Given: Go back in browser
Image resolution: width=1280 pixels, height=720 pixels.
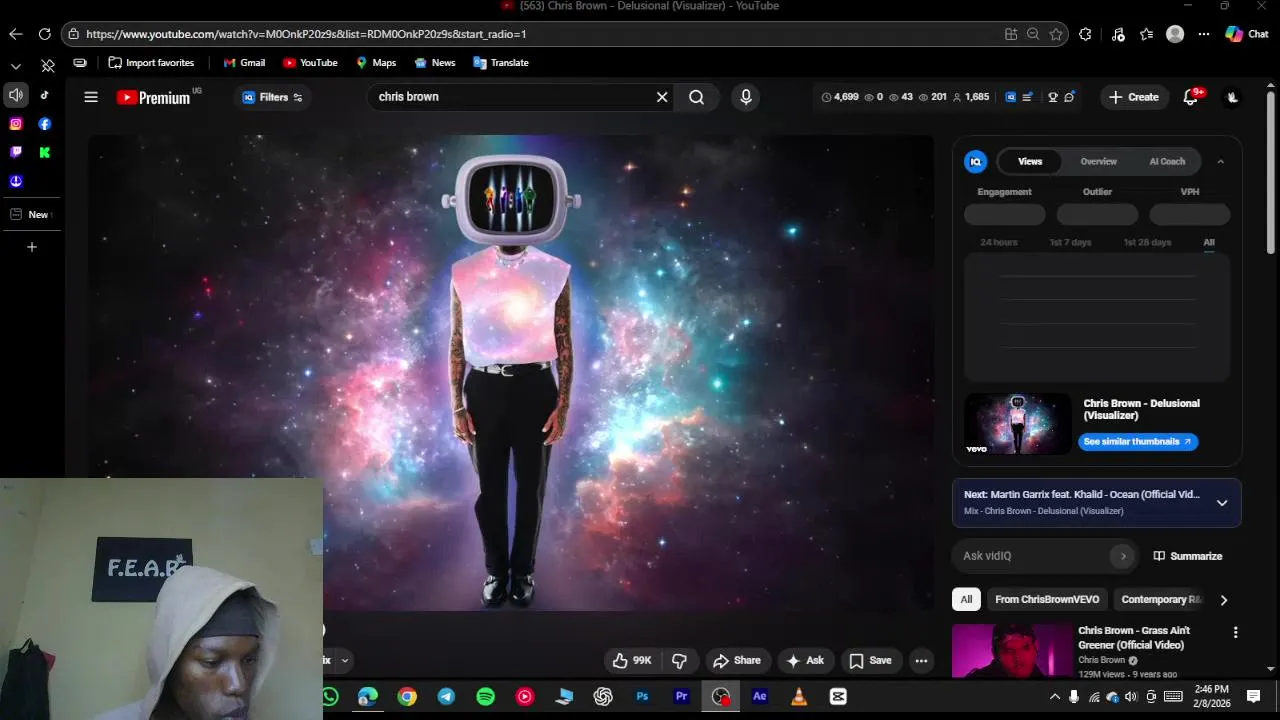Looking at the screenshot, I should (16, 34).
